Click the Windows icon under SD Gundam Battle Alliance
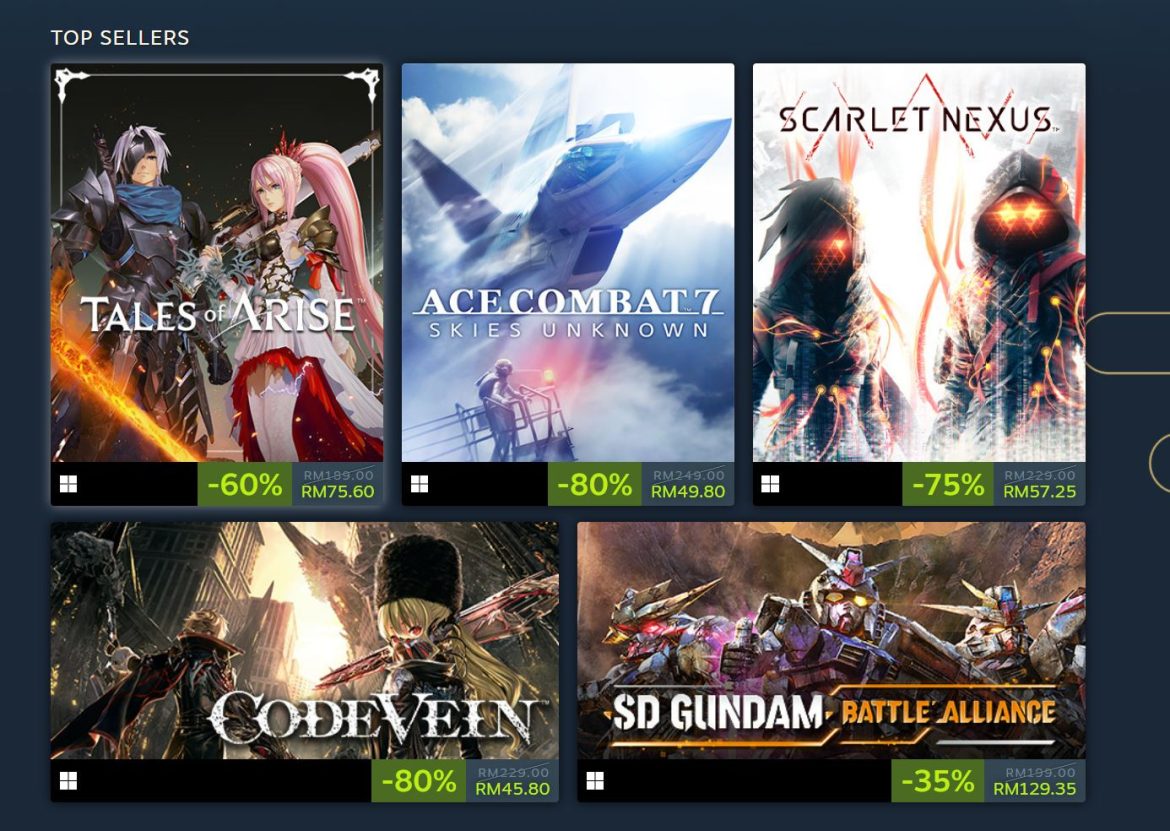 click(595, 781)
